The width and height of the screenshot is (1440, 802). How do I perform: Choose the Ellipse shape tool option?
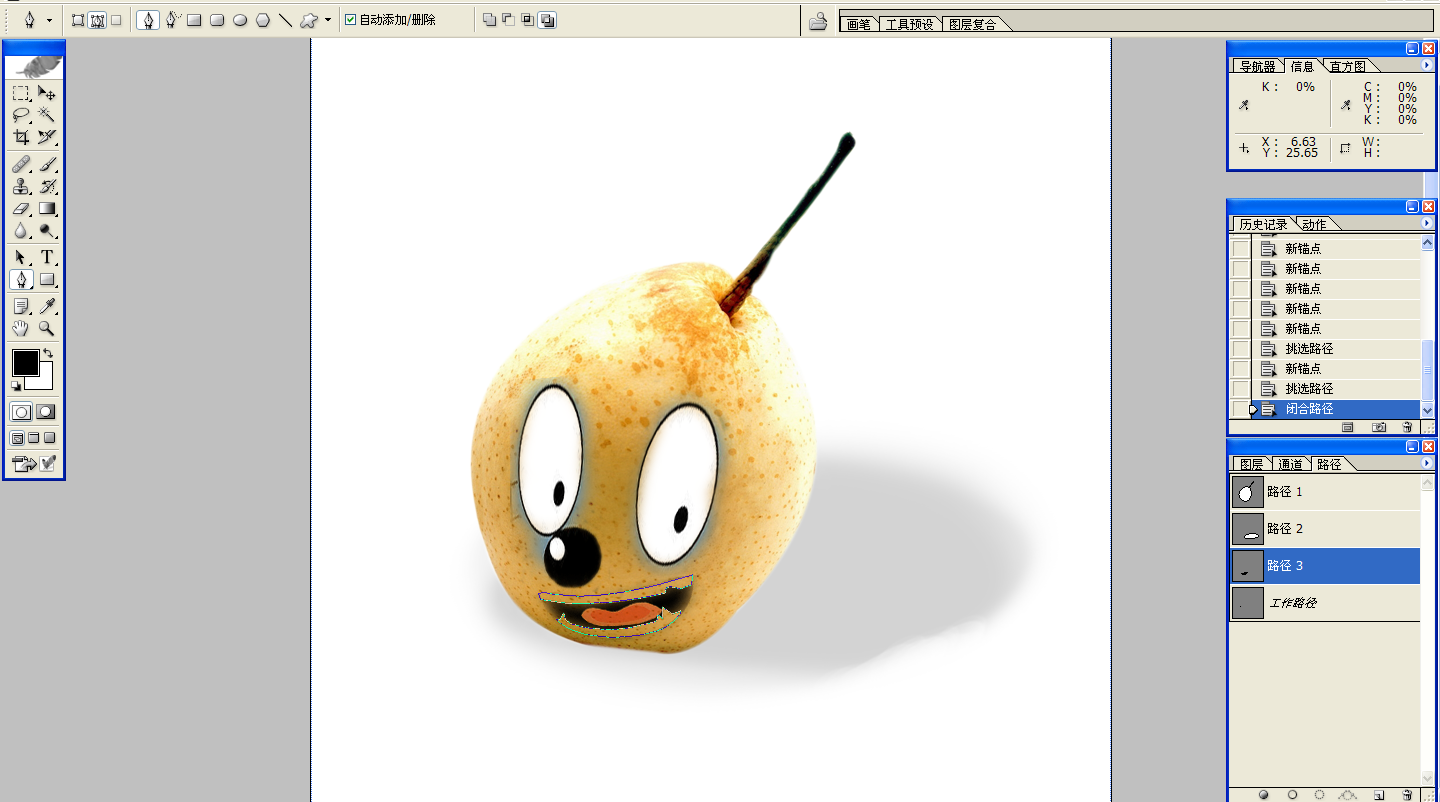click(x=240, y=20)
